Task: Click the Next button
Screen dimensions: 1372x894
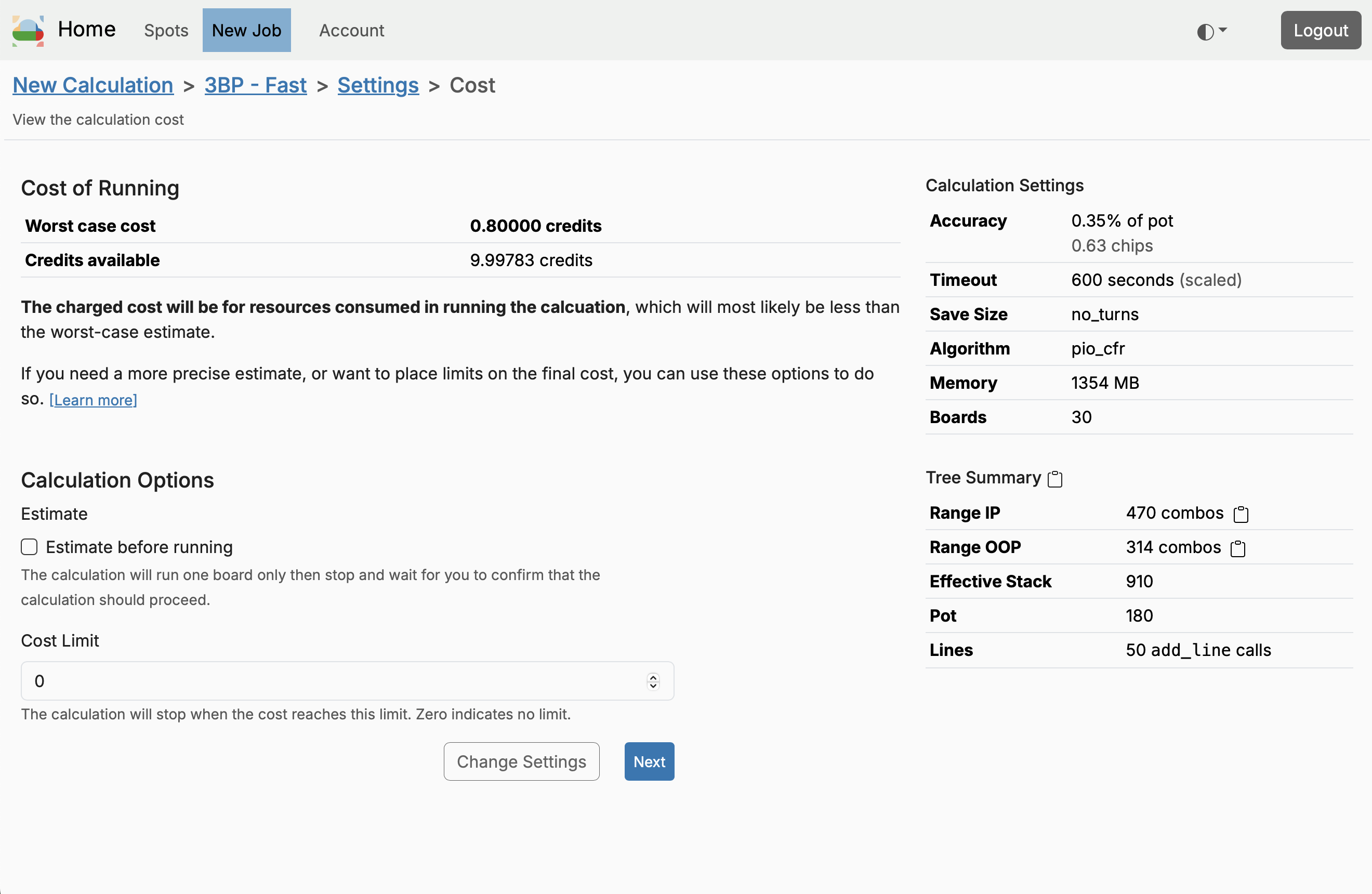Action: [x=649, y=761]
